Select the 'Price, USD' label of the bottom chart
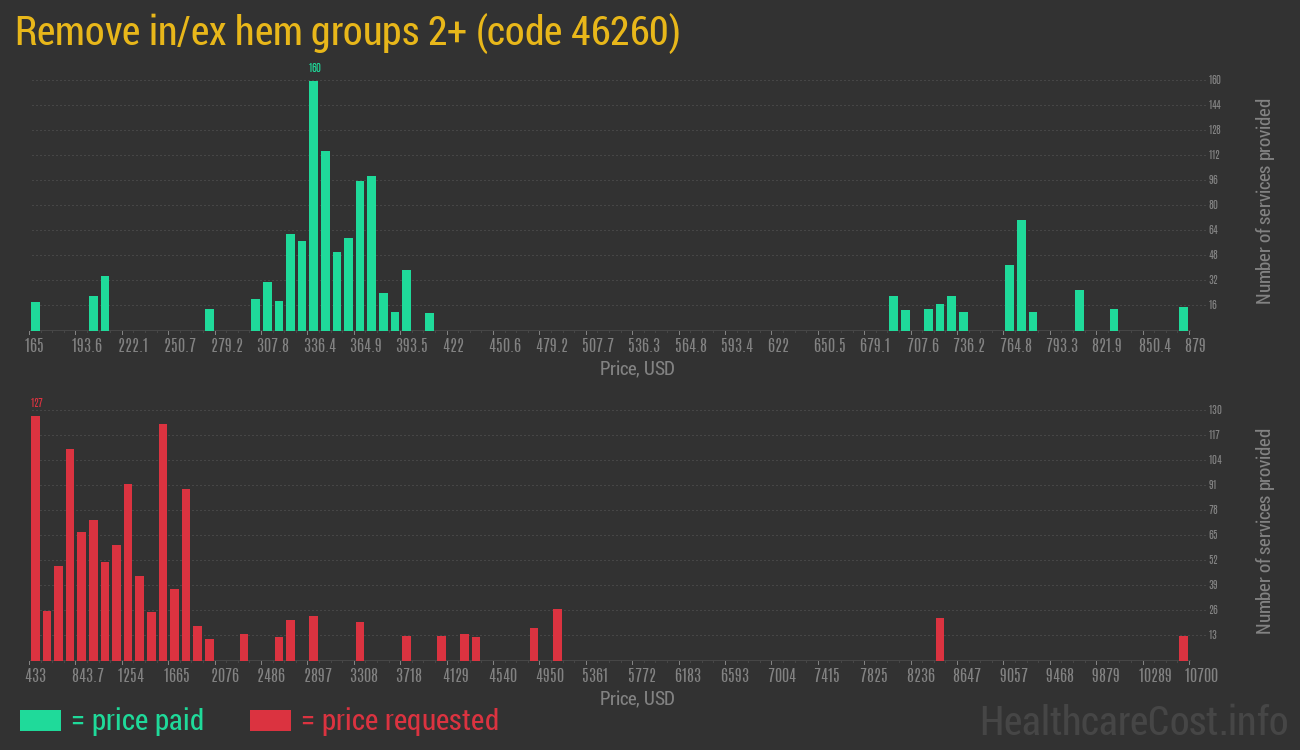 pyautogui.click(x=636, y=699)
